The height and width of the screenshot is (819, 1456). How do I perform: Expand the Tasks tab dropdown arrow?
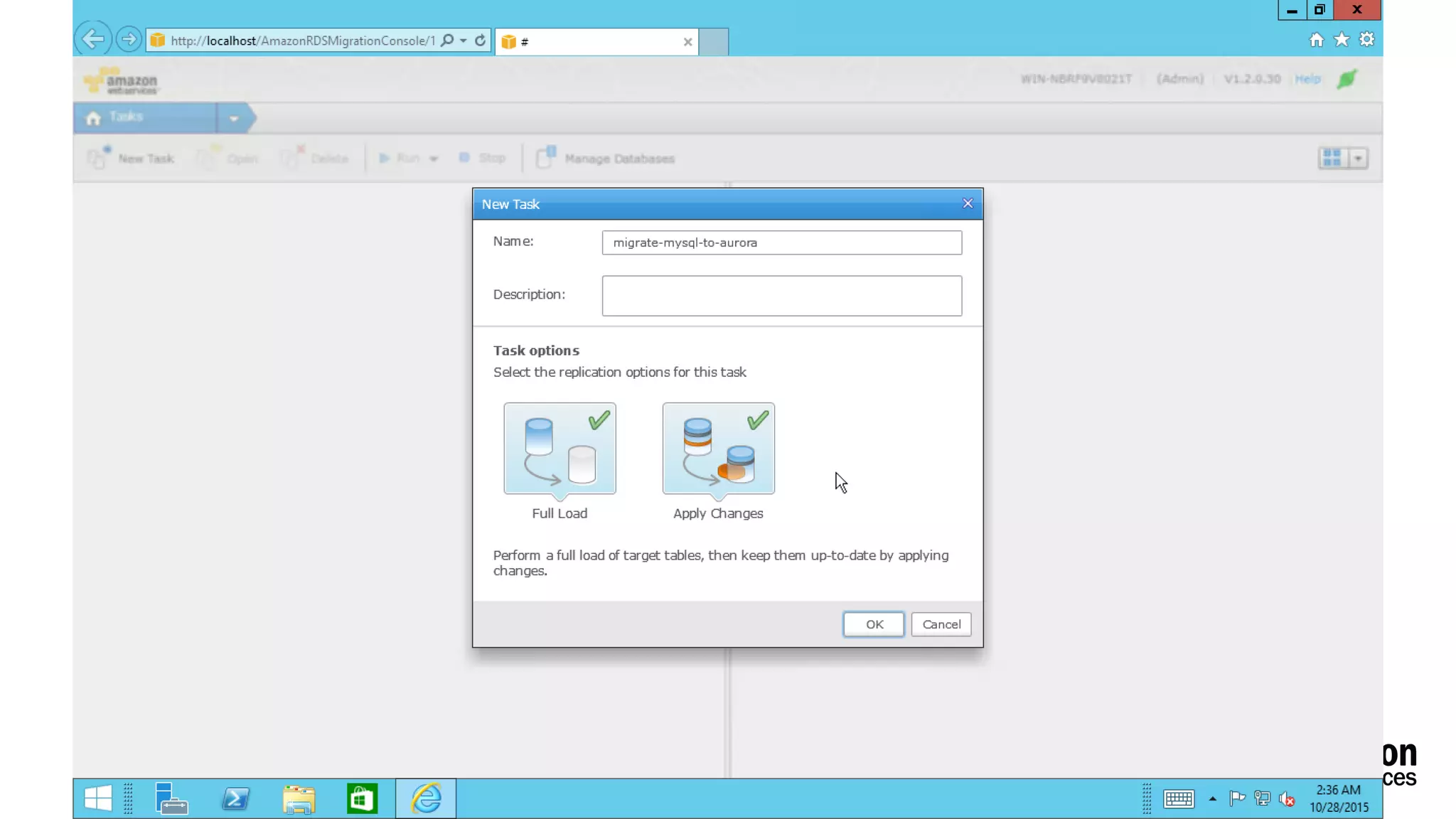(234, 119)
